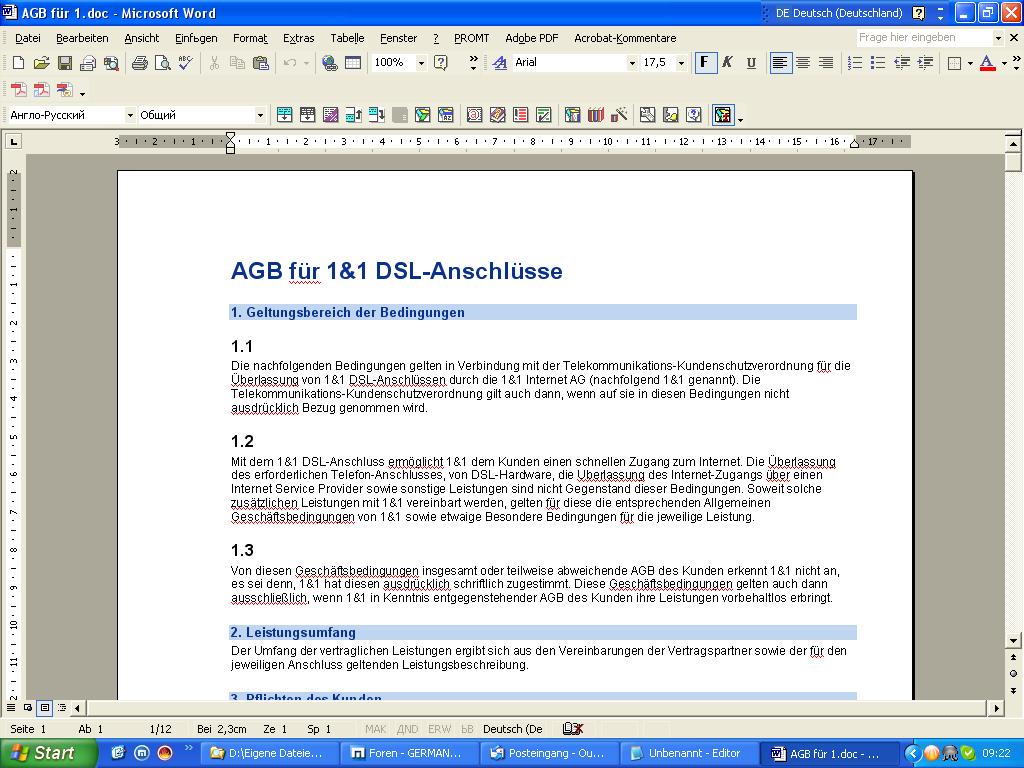
Task: Click the E-mail envelope icon in the standard toolbar
Action: [x=88, y=63]
